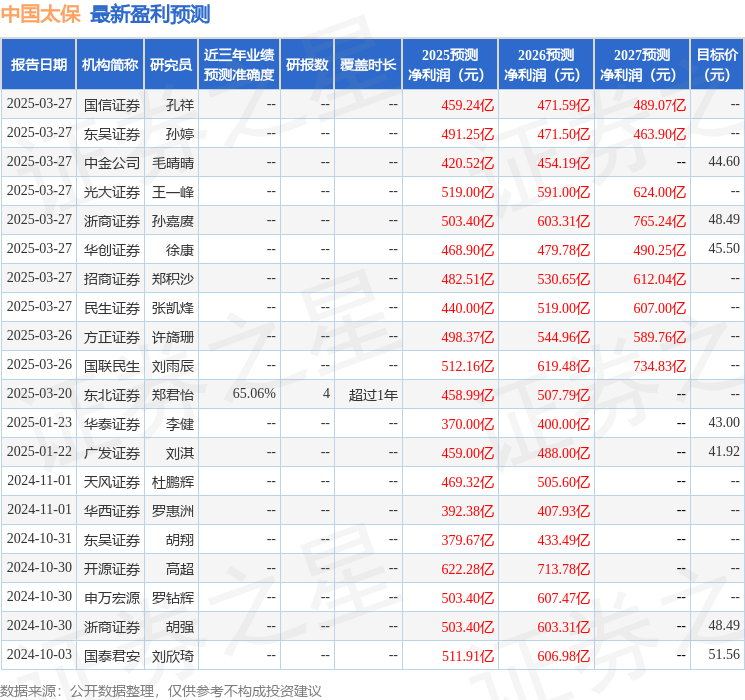
Task: Click analyst name 胡翔
Action: 180,540
